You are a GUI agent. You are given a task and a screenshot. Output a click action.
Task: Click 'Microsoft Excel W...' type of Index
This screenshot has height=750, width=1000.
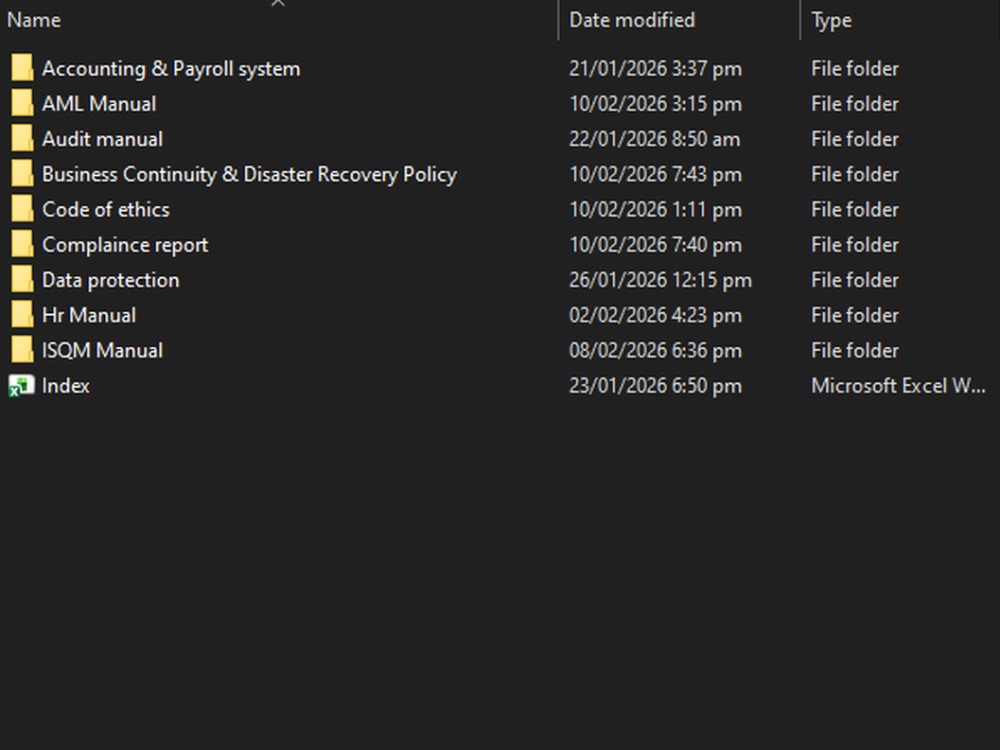[x=898, y=386]
